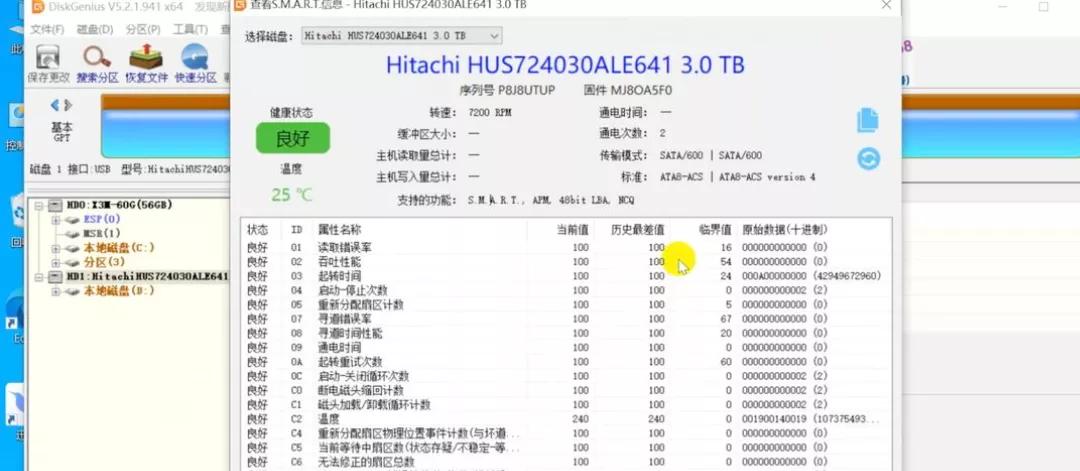Select the 当前等待中扇区数 attribute row
The image size is (1080, 471).
[565, 448]
